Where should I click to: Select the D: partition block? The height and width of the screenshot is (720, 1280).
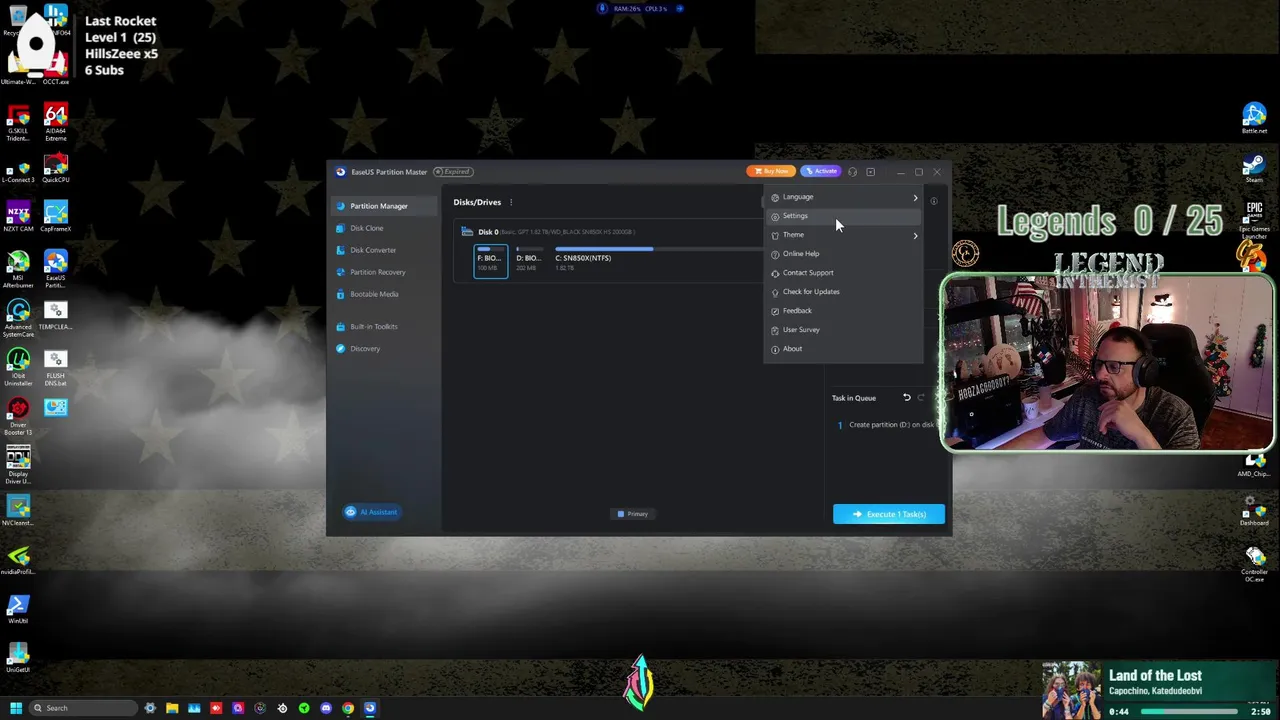(529, 260)
